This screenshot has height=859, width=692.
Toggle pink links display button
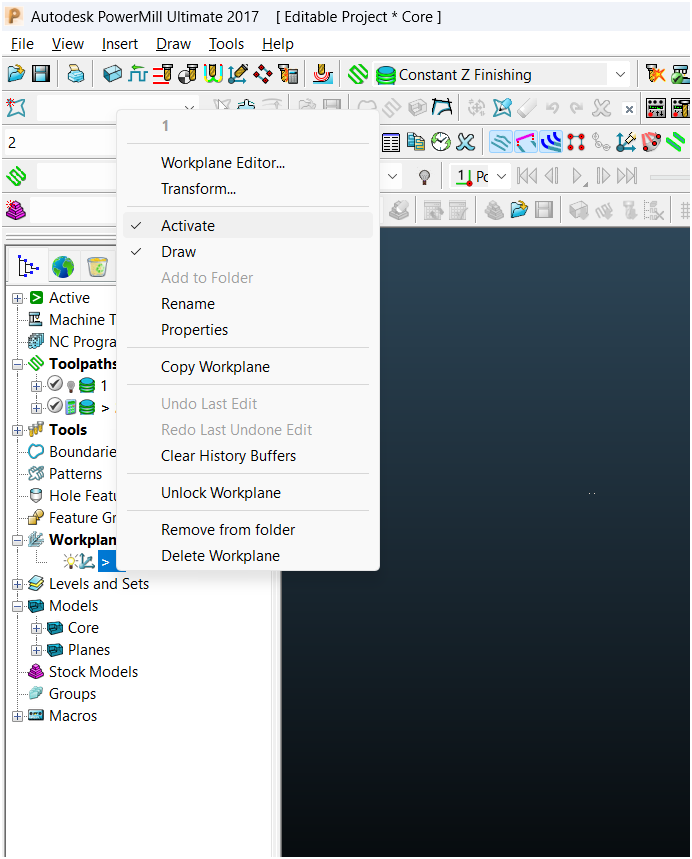click(526, 142)
